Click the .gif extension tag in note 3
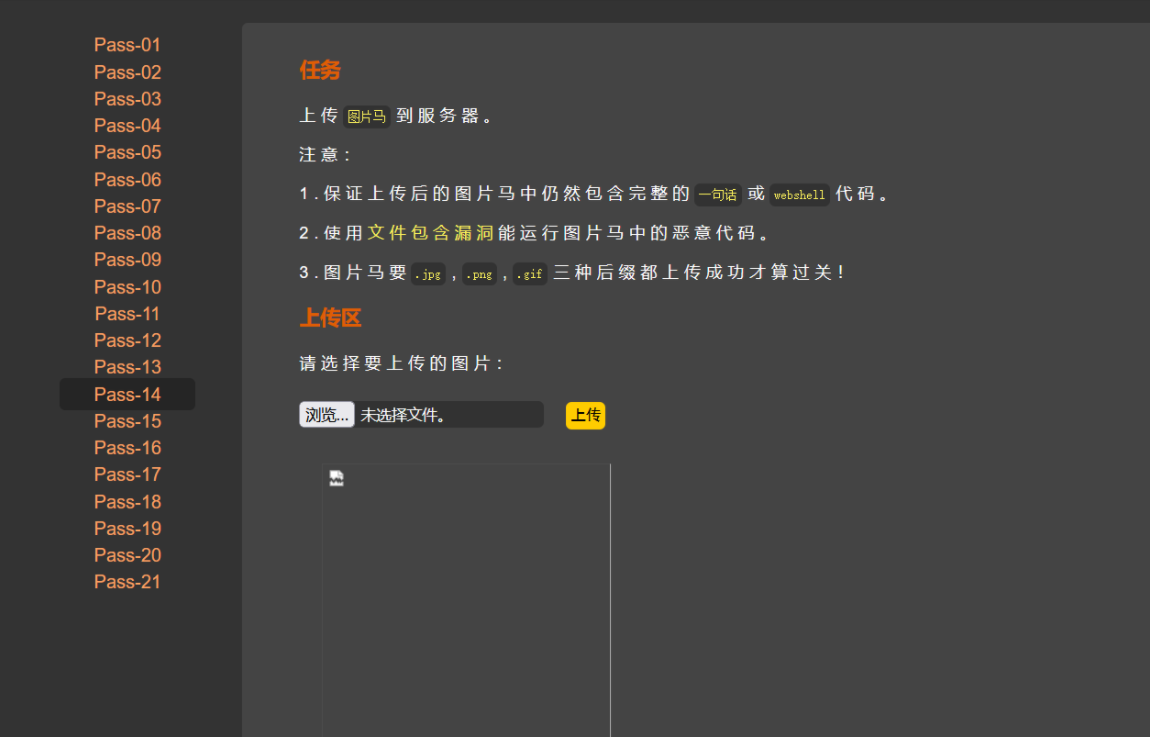1150x739 pixels. (529, 273)
